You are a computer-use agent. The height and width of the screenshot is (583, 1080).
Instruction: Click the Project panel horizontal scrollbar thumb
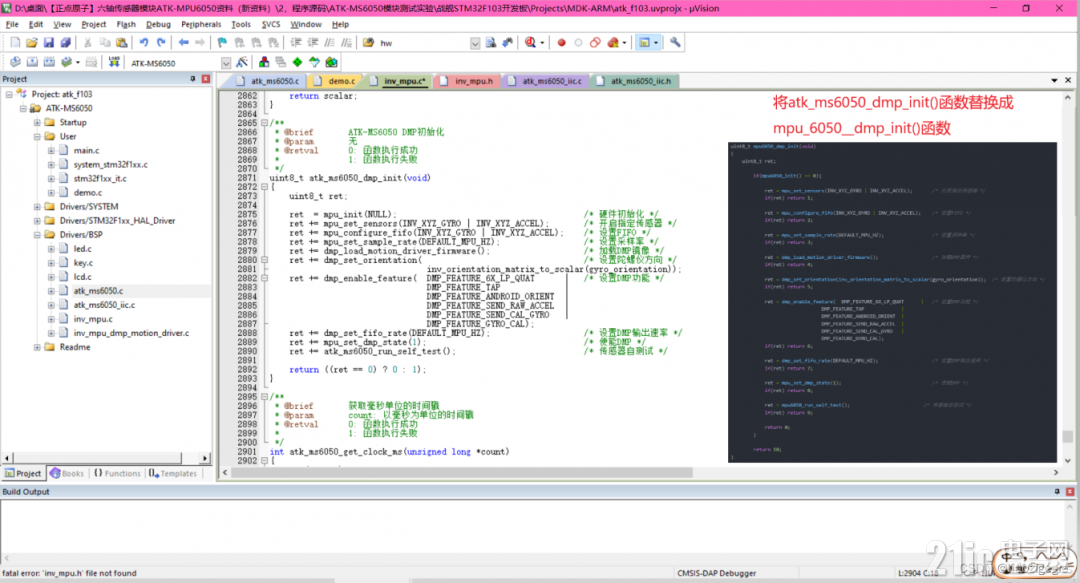tap(97, 458)
